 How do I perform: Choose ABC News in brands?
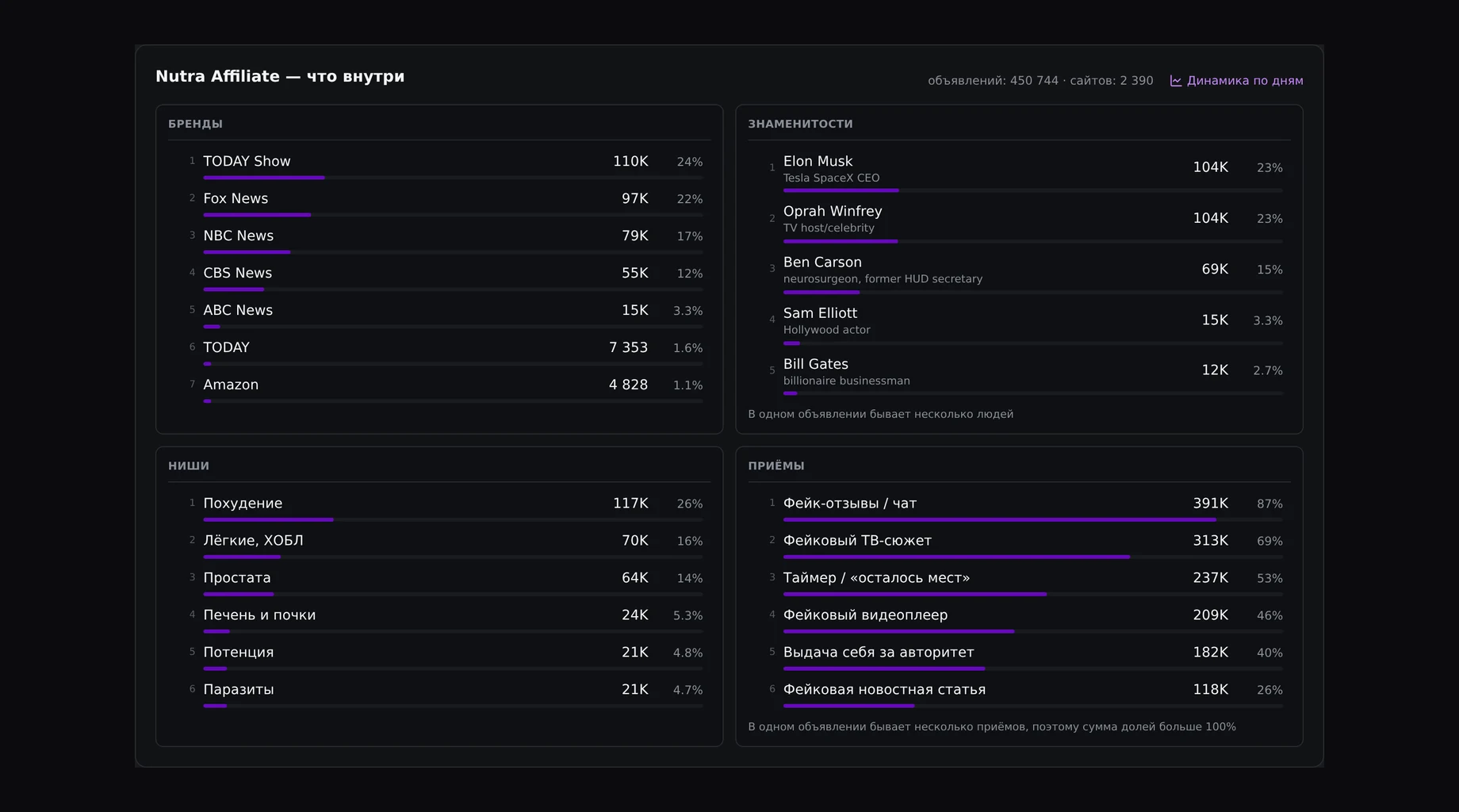pos(445,314)
